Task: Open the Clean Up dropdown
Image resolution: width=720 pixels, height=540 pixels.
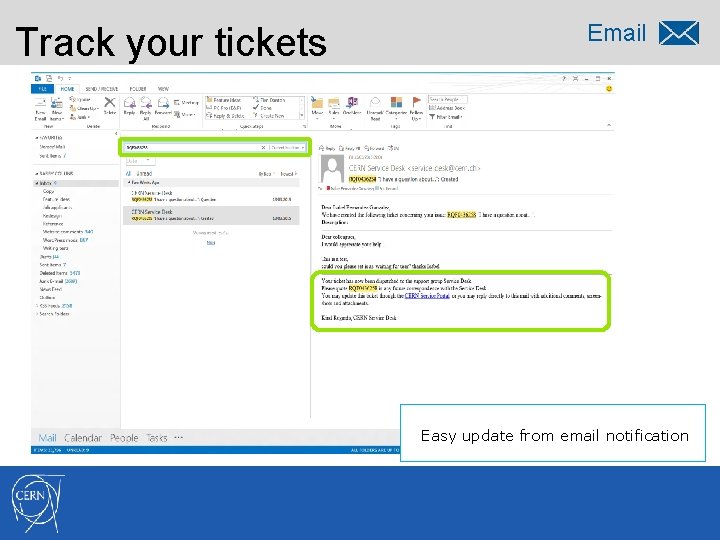Action: 84,108
